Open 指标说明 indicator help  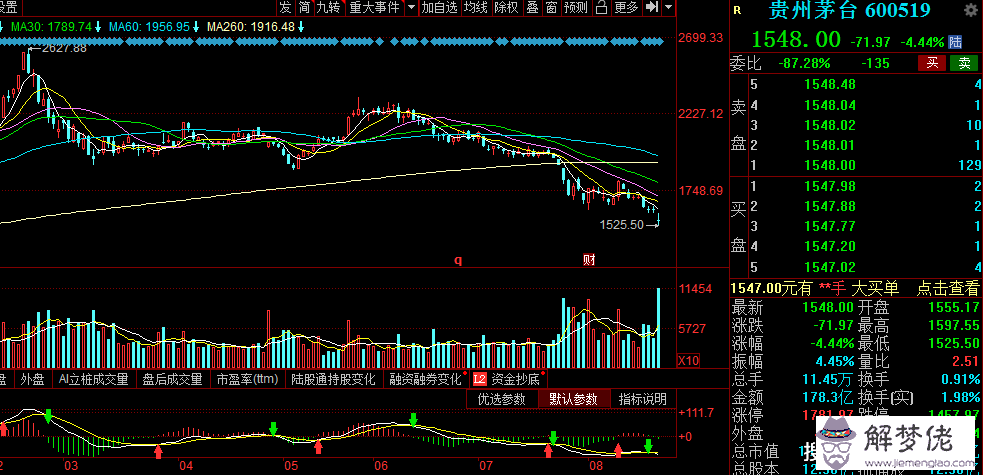(x=643, y=399)
